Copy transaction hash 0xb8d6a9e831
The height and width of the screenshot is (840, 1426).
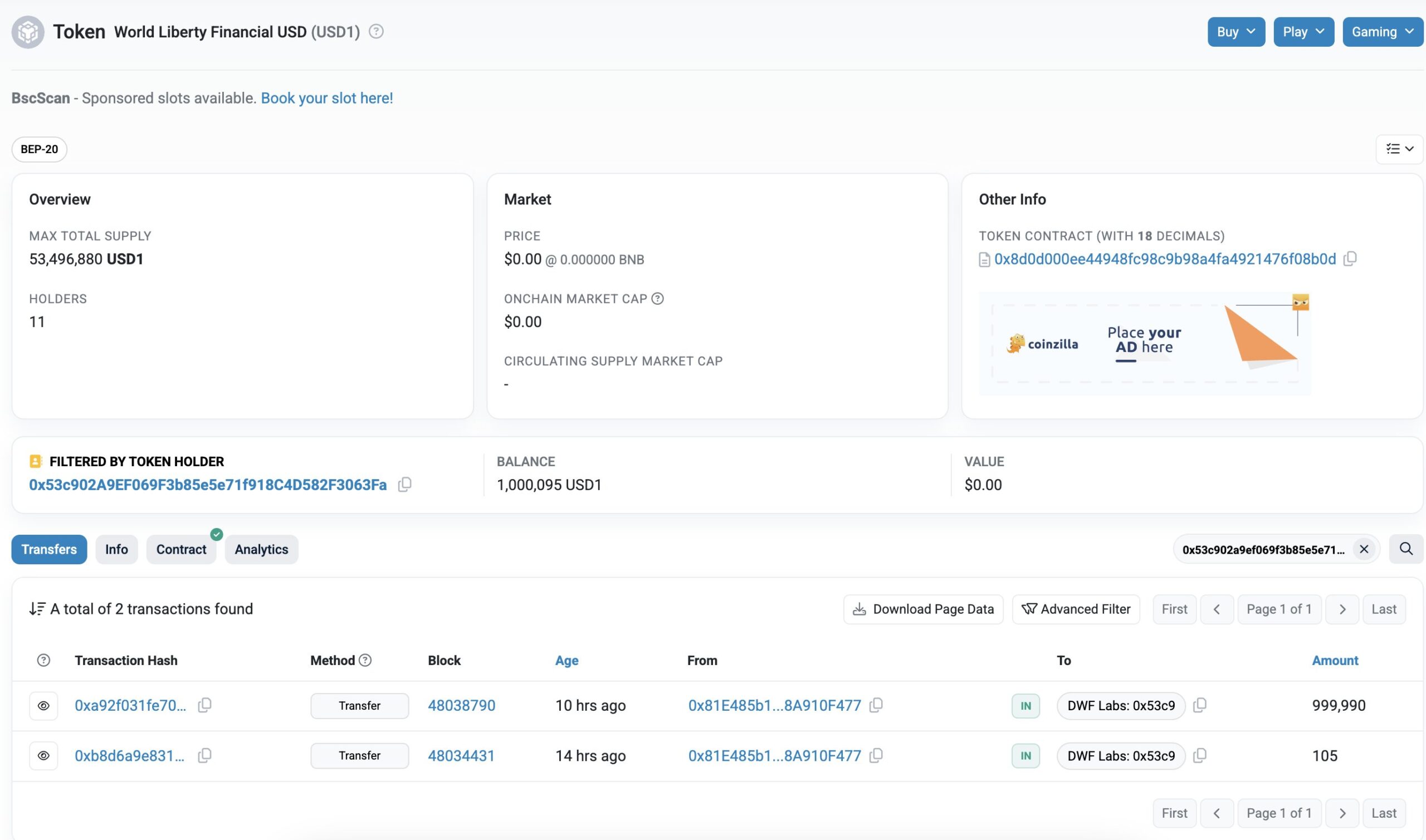click(x=204, y=755)
